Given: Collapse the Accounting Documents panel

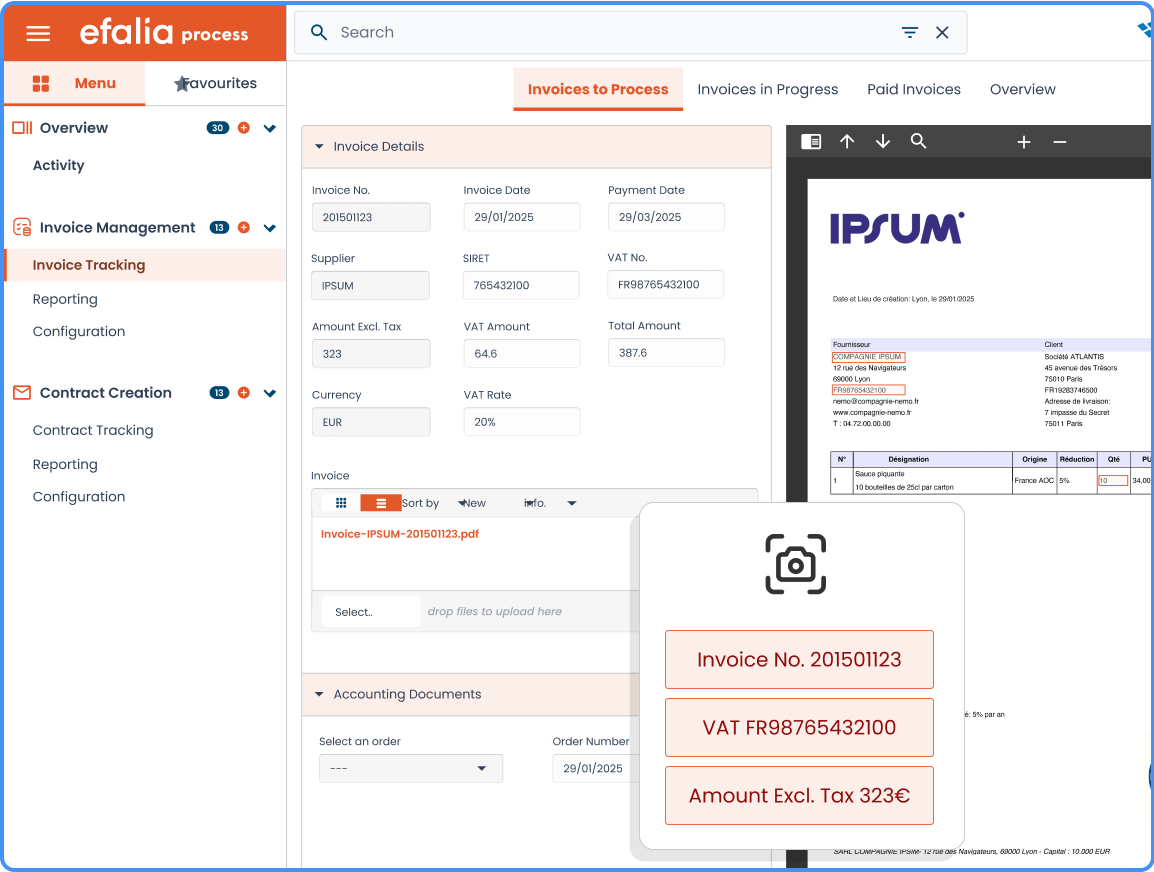Looking at the screenshot, I should coord(319,694).
